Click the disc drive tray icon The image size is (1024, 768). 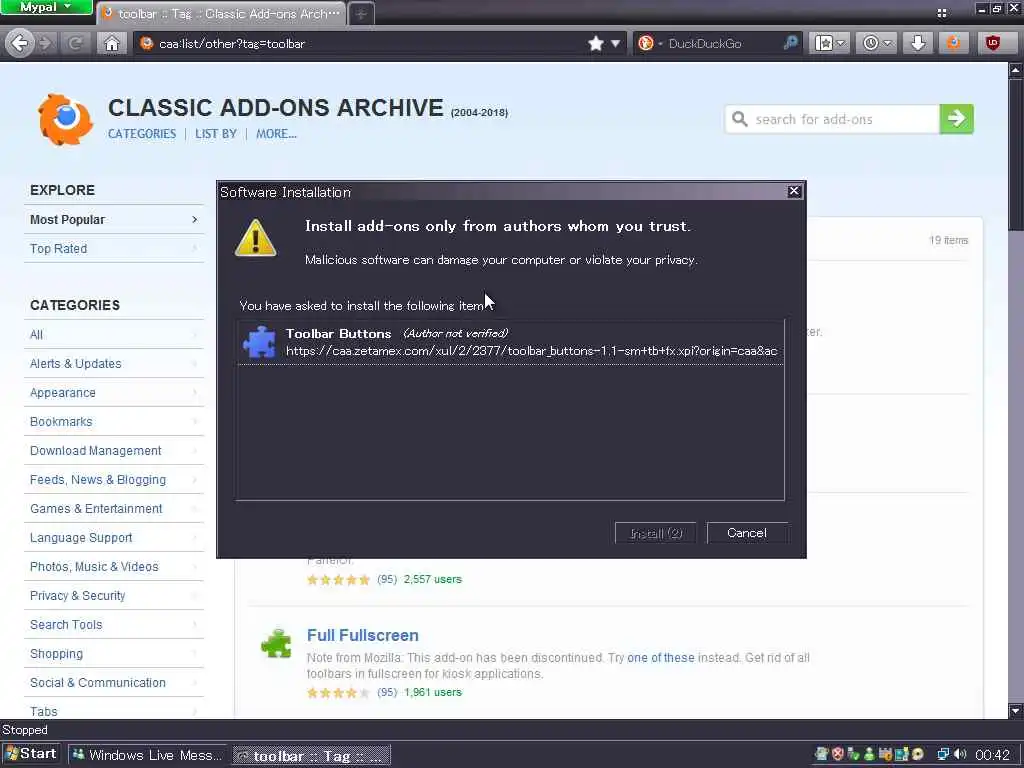click(918, 754)
